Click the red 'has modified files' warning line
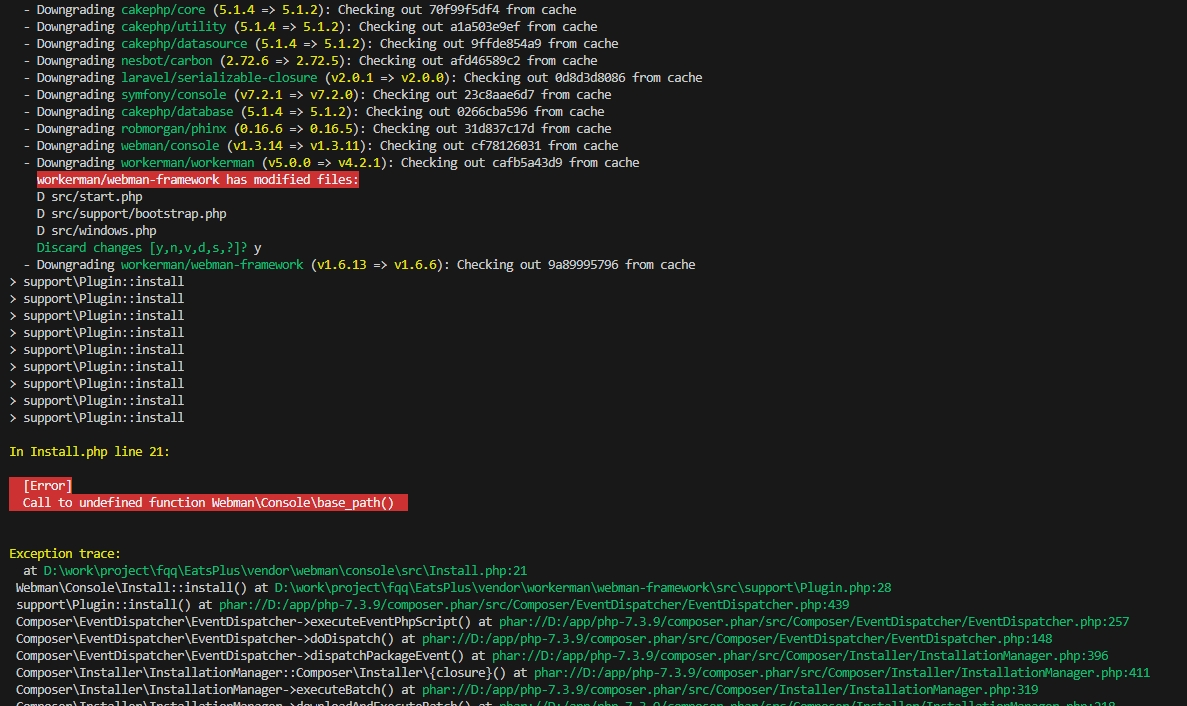The width and height of the screenshot is (1187, 706). point(198,179)
